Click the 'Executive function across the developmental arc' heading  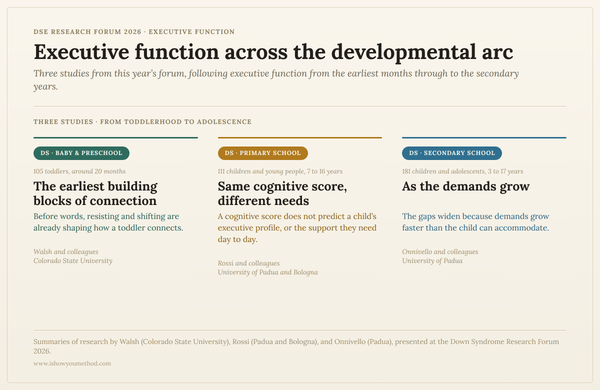pos(274,52)
